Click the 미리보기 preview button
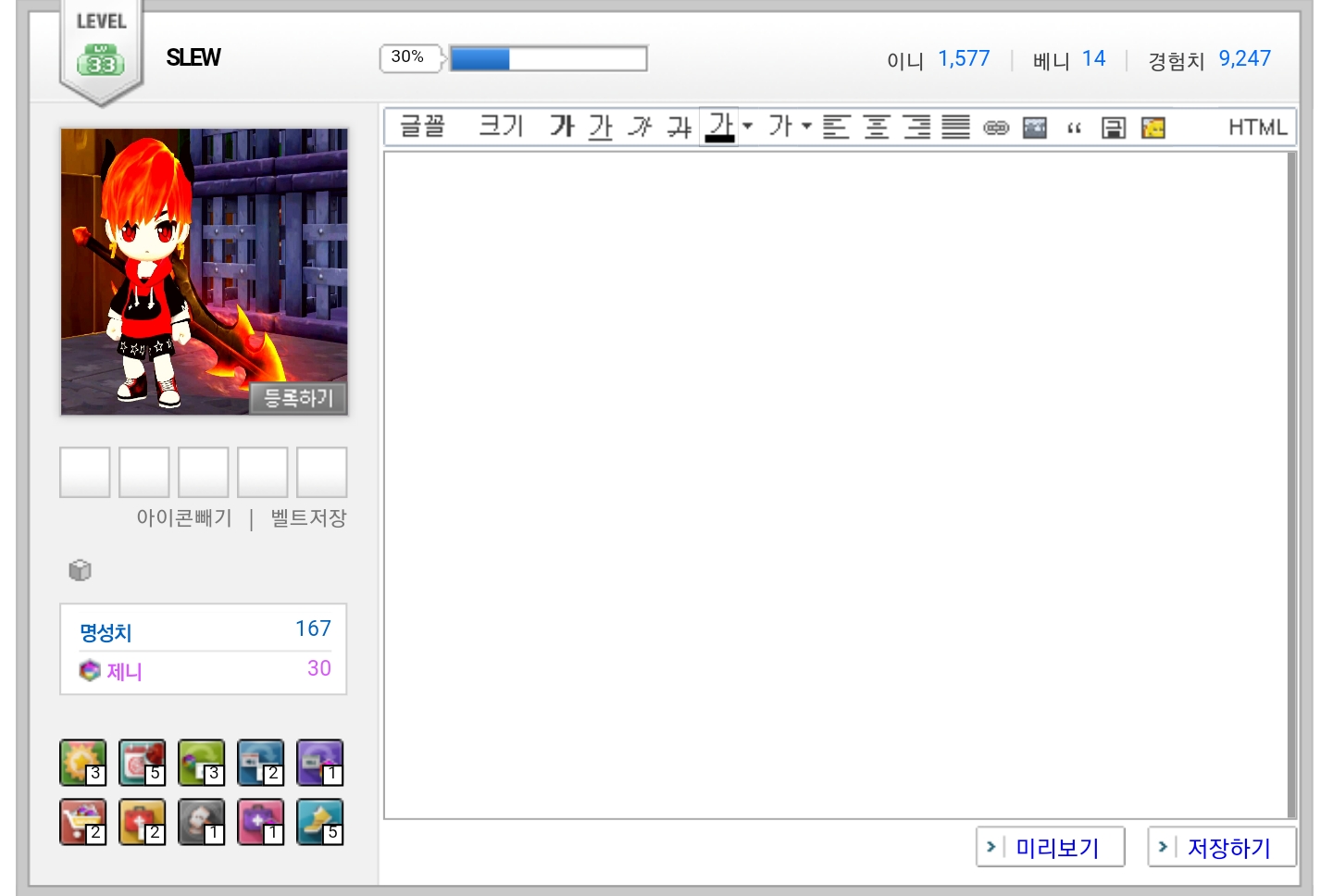The image size is (1333, 896). pos(1051,847)
